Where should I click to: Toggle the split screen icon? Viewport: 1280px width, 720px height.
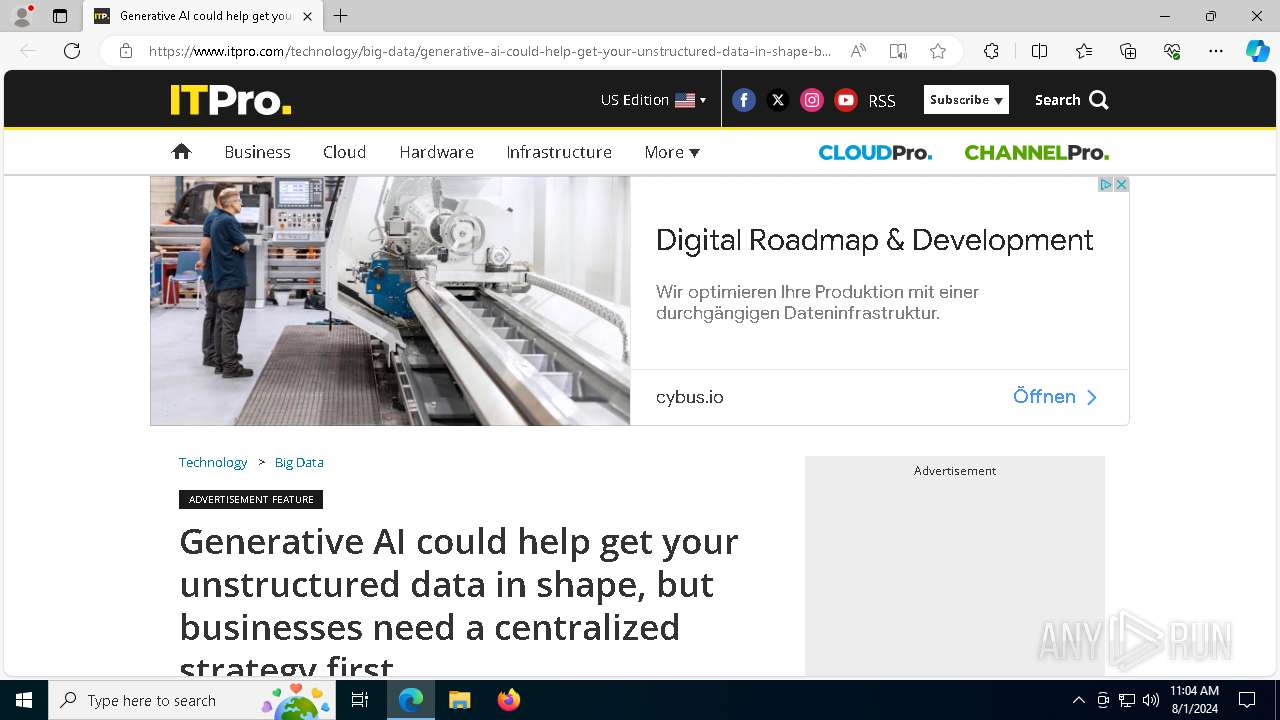(1039, 51)
